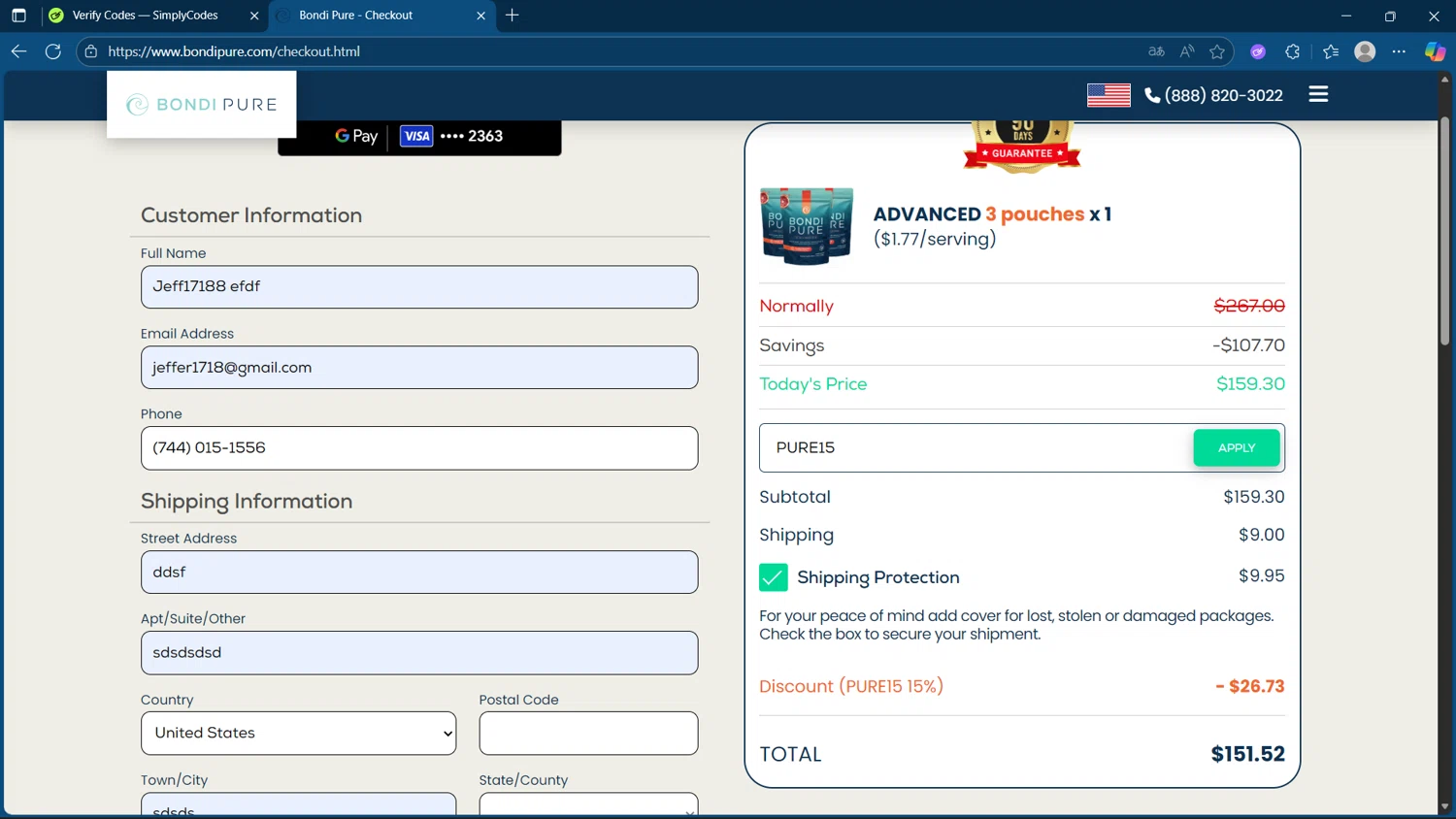
Task: Click the Phone number field
Action: coord(419,448)
